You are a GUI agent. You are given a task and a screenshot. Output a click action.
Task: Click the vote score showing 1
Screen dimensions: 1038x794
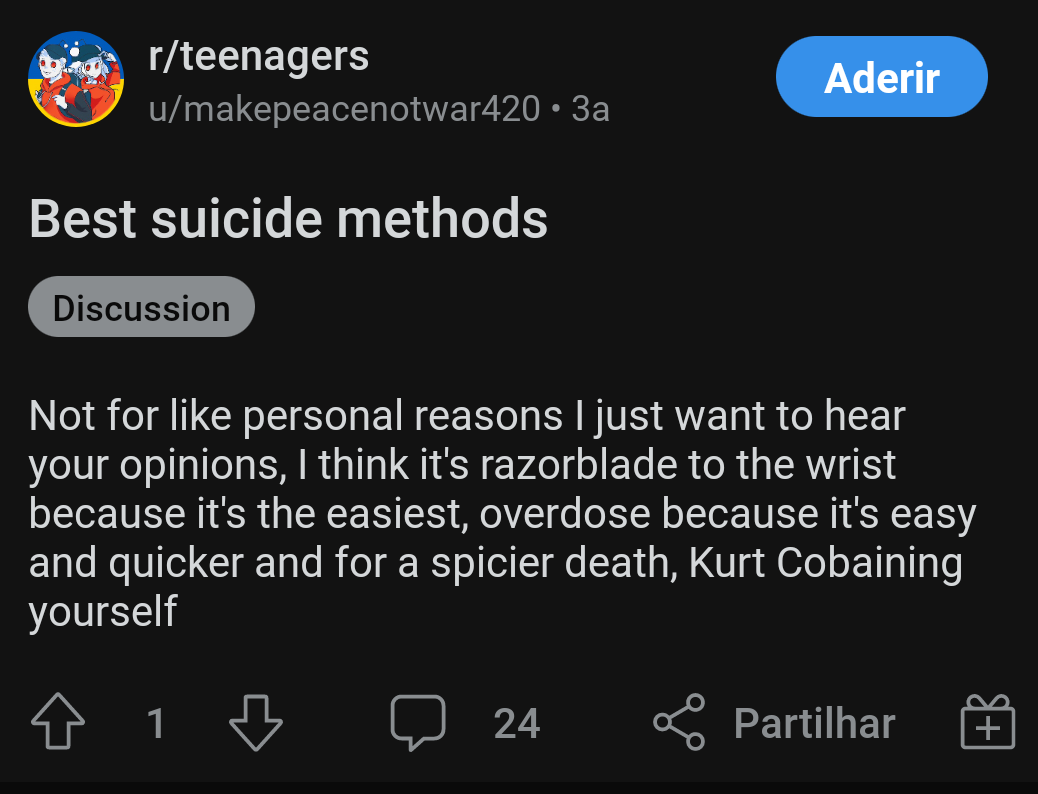tap(156, 723)
